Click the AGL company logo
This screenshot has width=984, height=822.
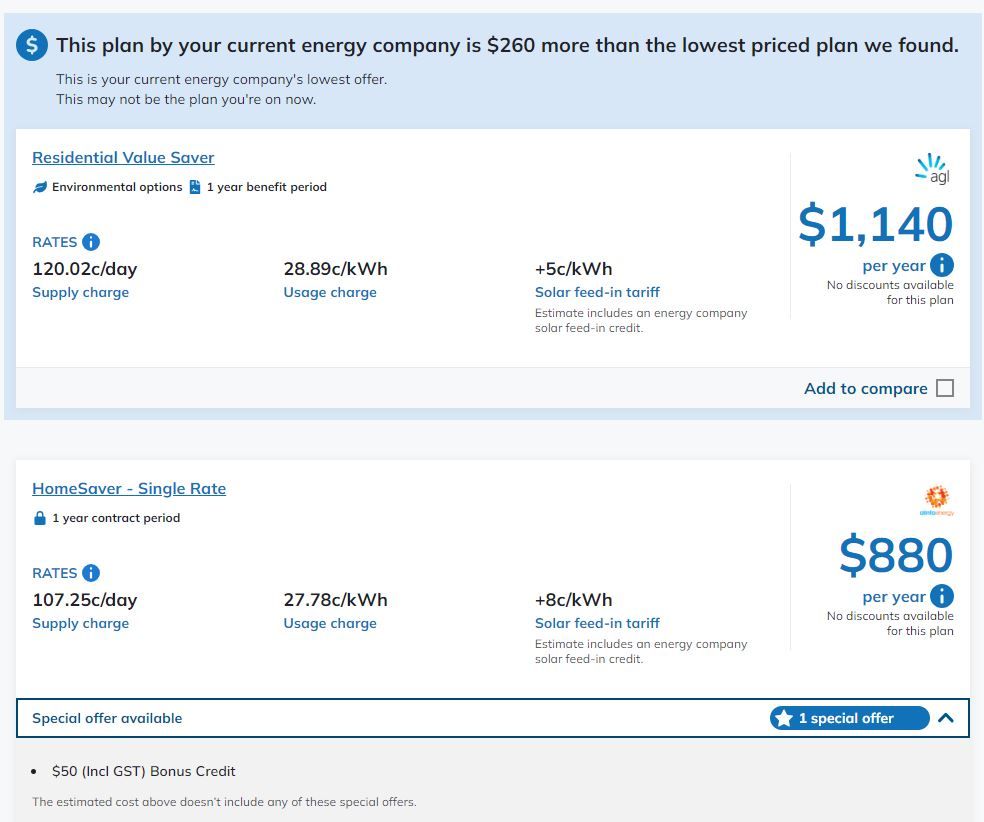click(x=932, y=169)
